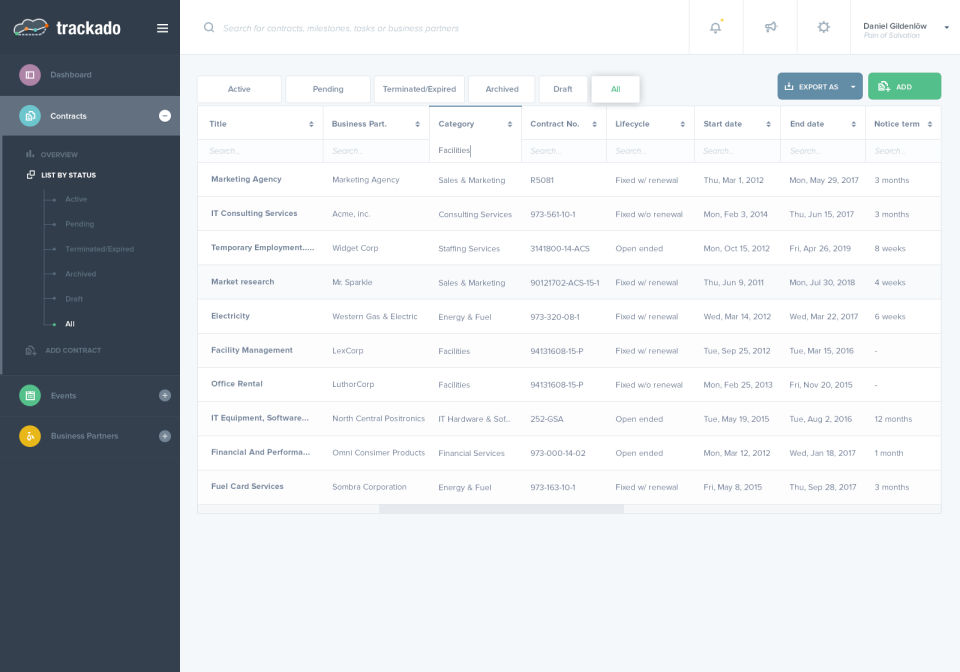
Task: Collapse the Contracts section minus button
Action: click(165, 116)
